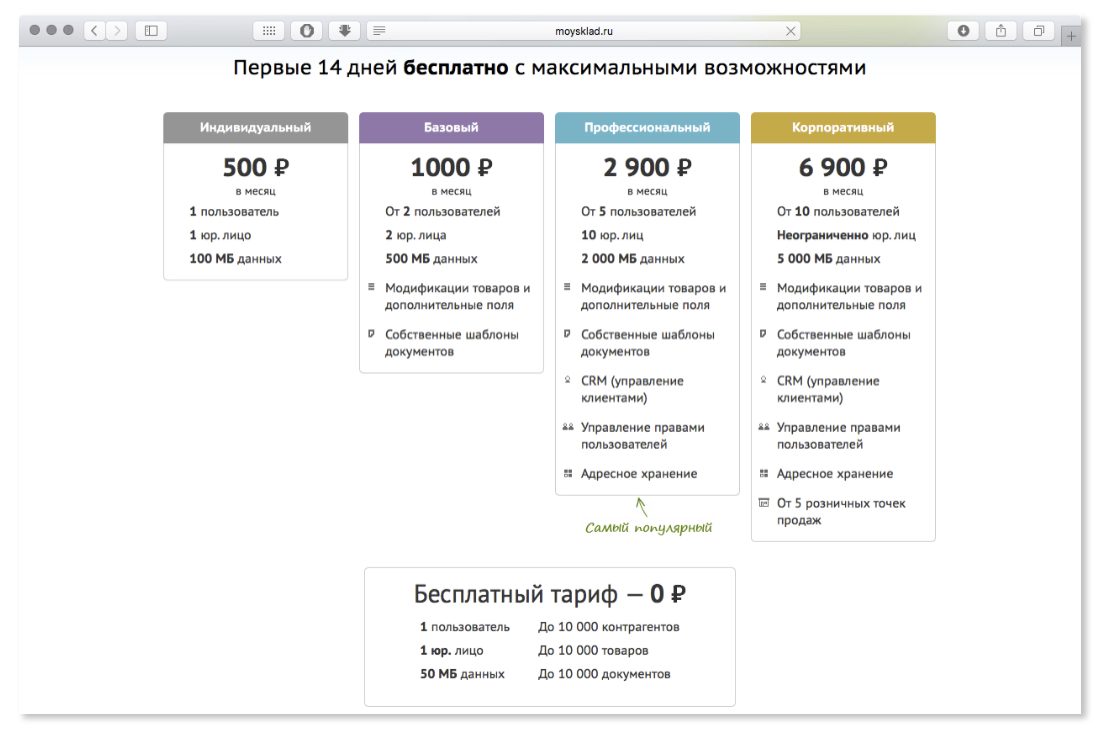Click user rights icon in Профессиональный plan
1100x731 pixels.
tap(568, 427)
